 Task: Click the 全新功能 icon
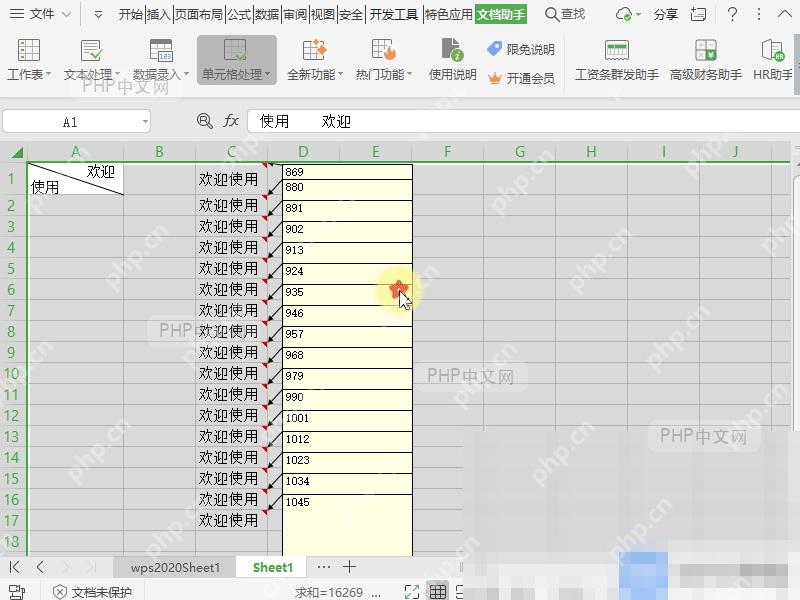(314, 50)
